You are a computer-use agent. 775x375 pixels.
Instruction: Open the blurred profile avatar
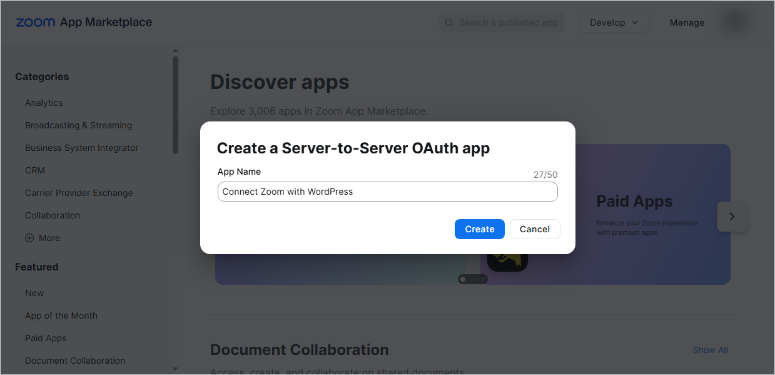735,22
